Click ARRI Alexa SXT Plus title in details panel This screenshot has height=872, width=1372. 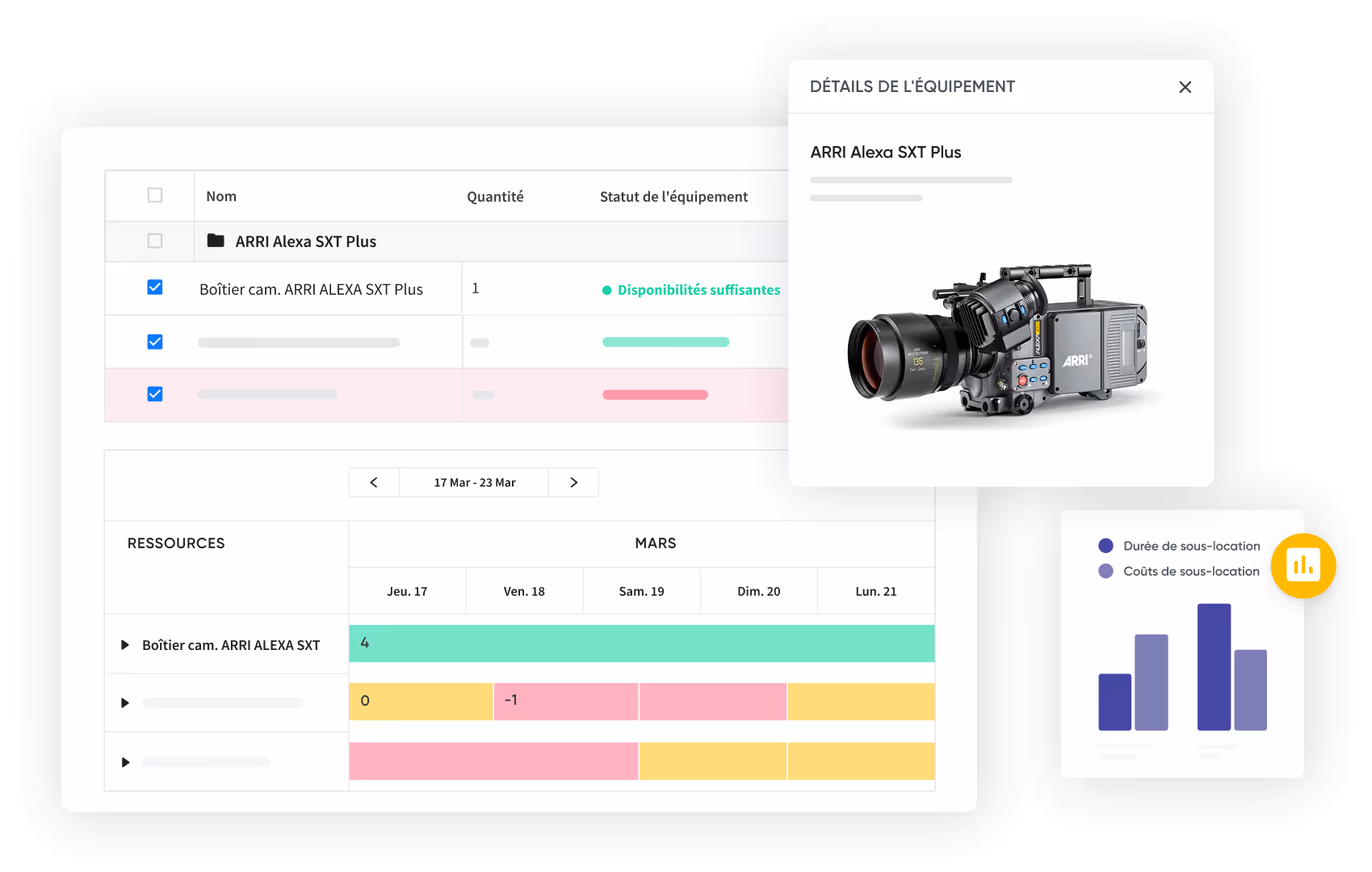(x=886, y=152)
